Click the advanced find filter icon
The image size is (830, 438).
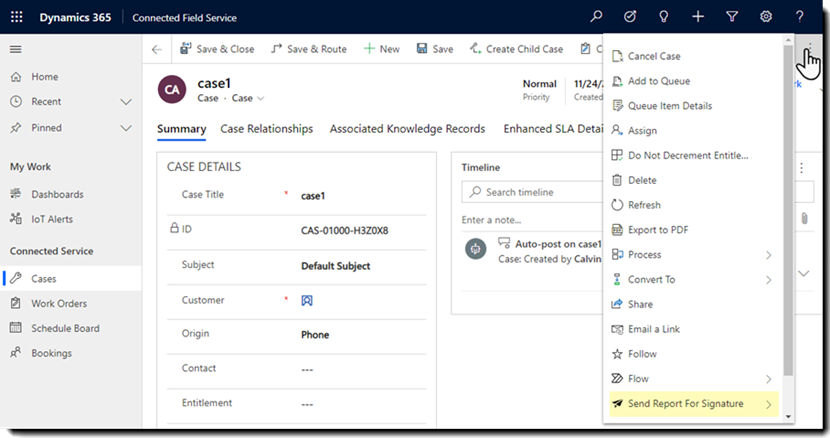pyautogui.click(x=732, y=16)
